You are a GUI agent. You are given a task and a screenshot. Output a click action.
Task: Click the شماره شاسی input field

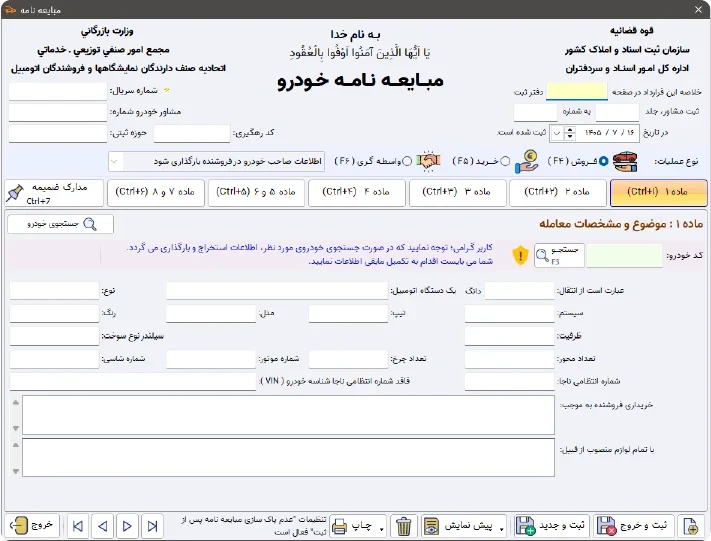(54, 359)
